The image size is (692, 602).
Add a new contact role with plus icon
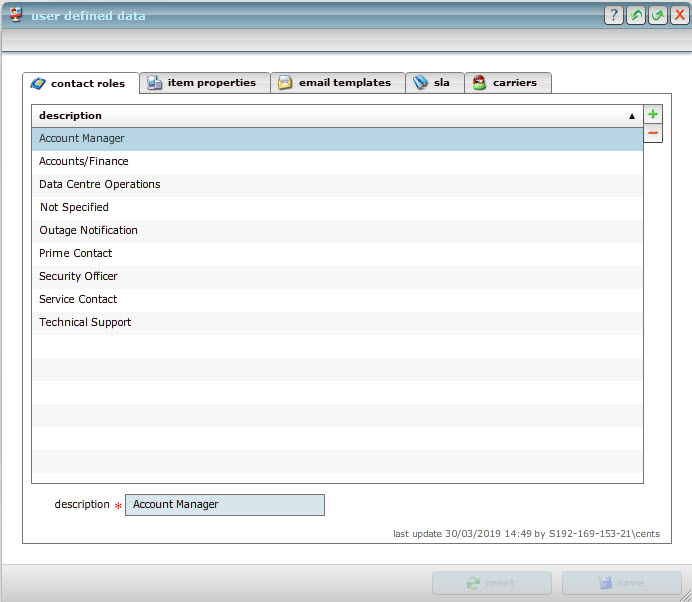[653, 115]
